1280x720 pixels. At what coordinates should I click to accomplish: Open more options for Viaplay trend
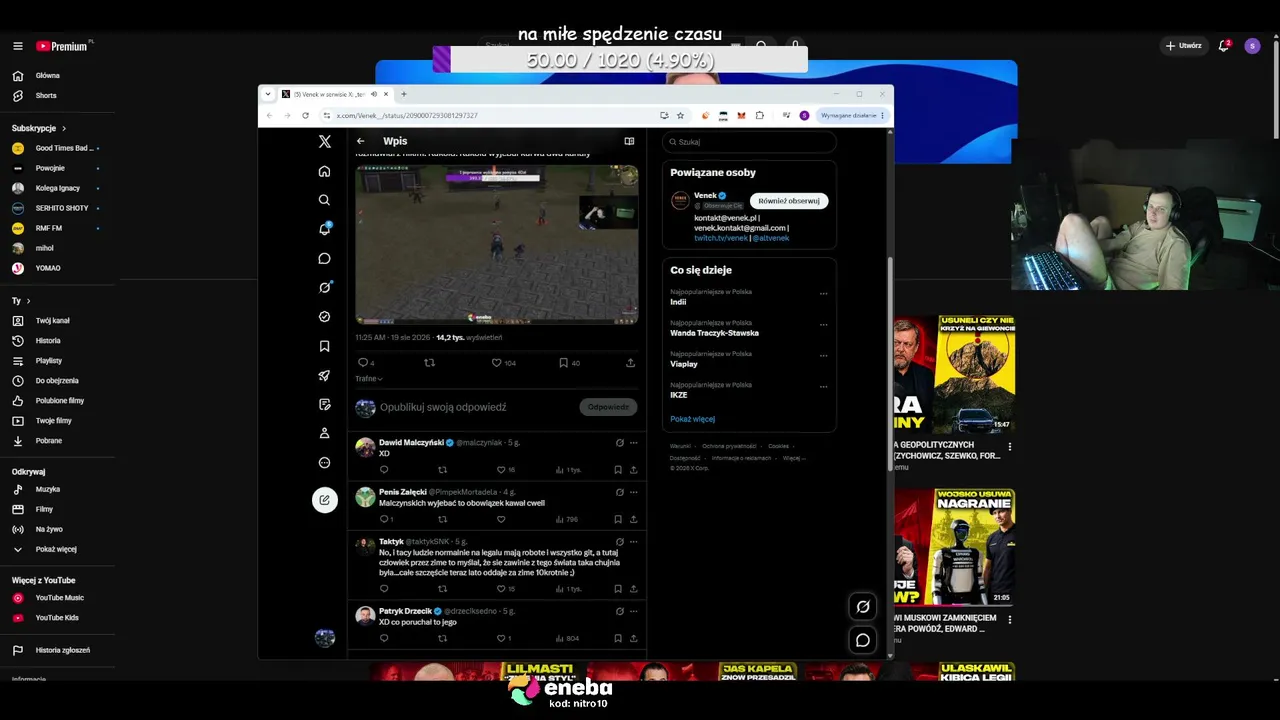pyautogui.click(x=824, y=356)
